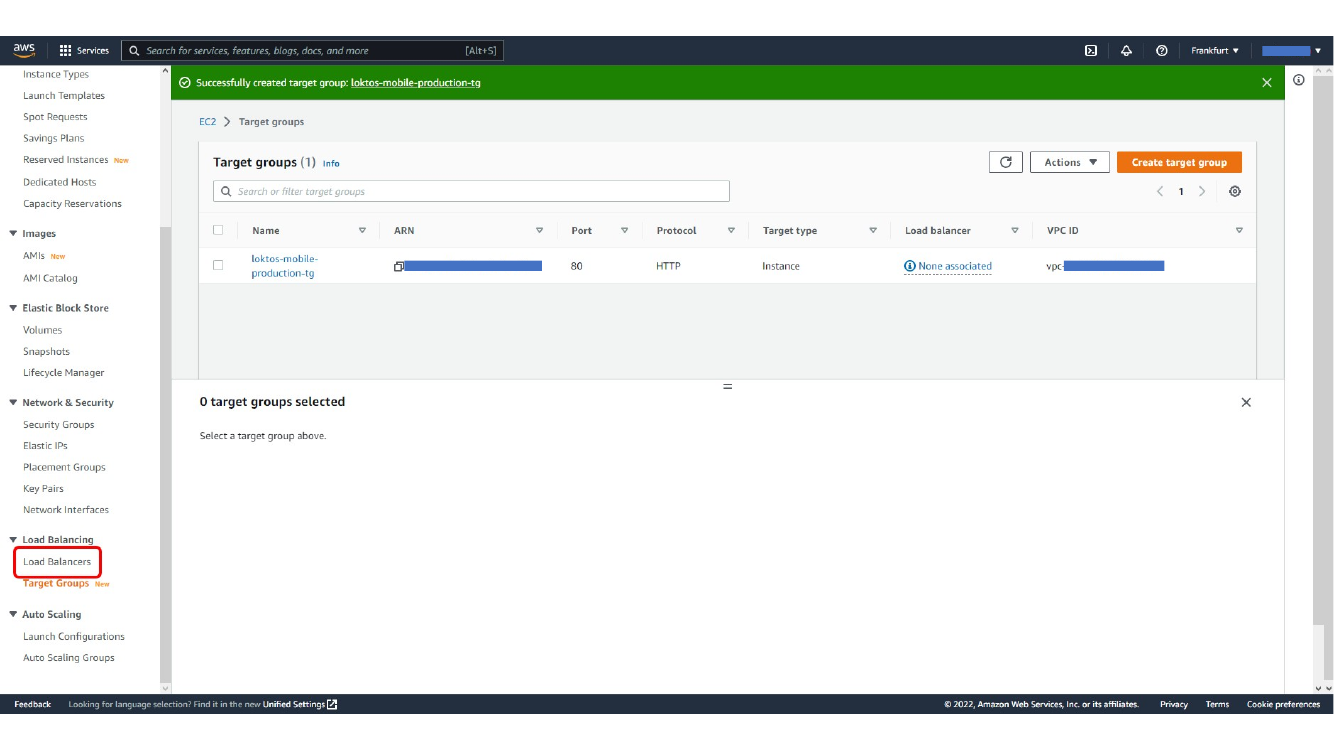Sort by Name column arrow
Image resolution: width=1334 pixels, height=750 pixels.
362,231
